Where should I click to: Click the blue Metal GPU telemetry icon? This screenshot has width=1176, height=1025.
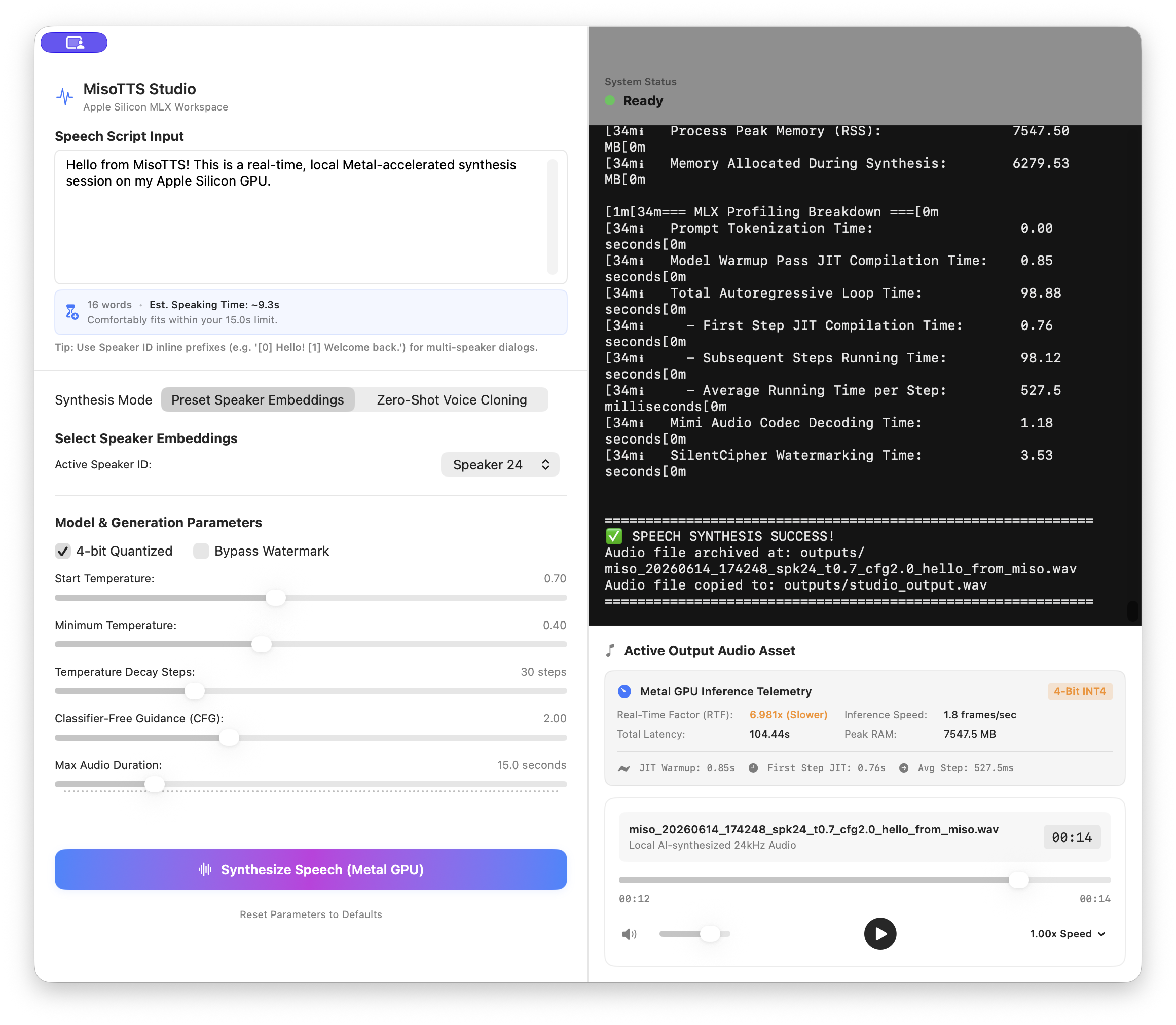tap(624, 691)
